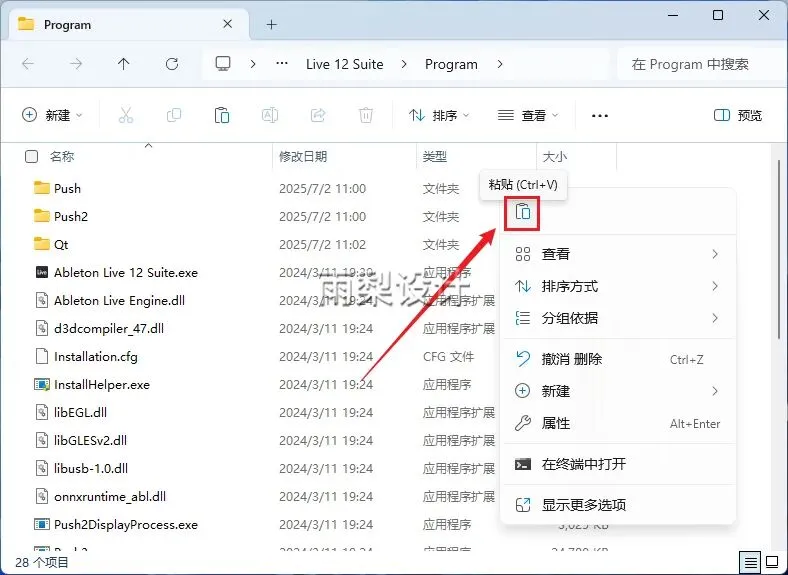Click the Cut scissors icon in toolbar

pos(126,115)
